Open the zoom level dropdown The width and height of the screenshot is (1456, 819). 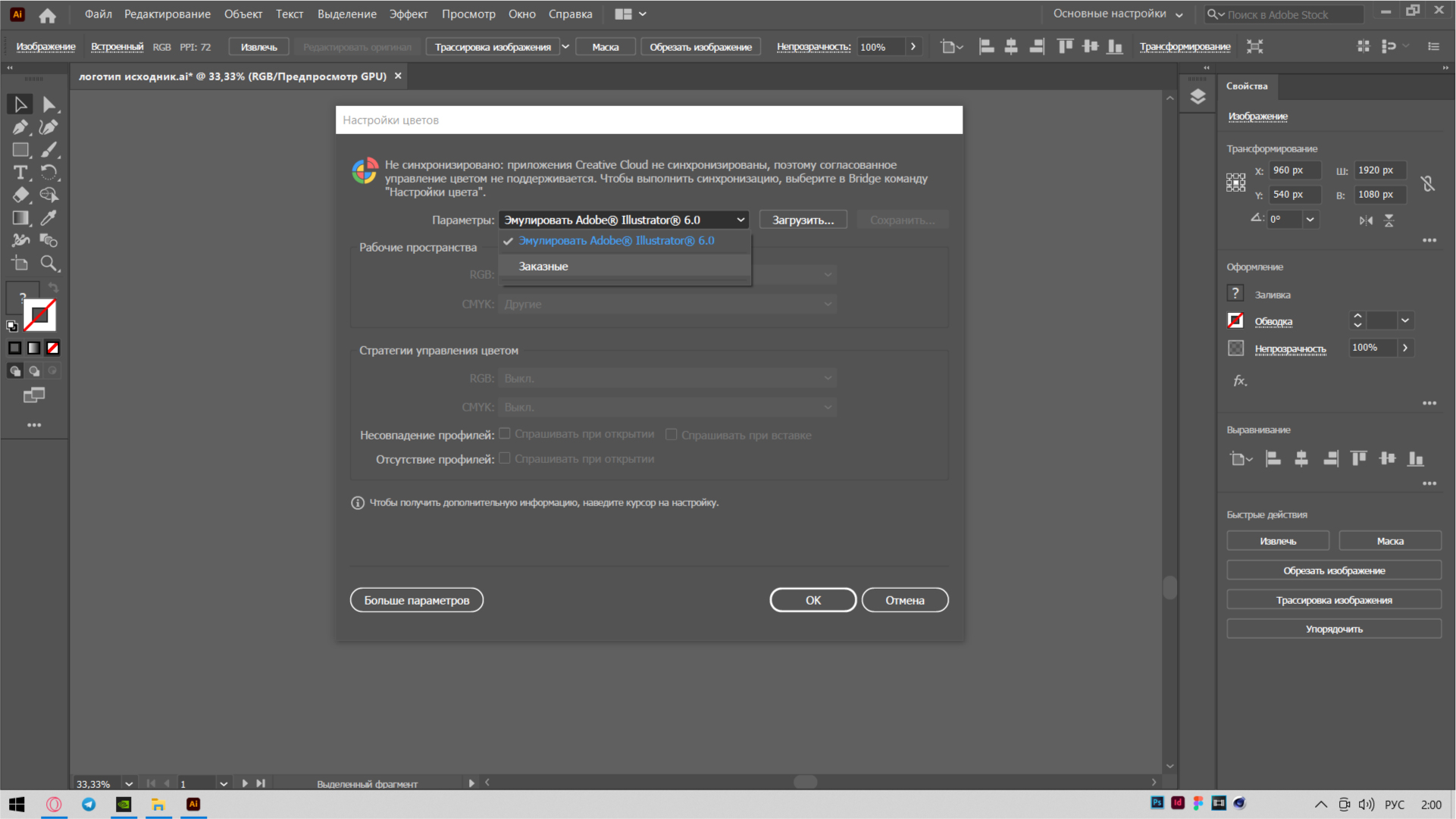(x=129, y=783)
